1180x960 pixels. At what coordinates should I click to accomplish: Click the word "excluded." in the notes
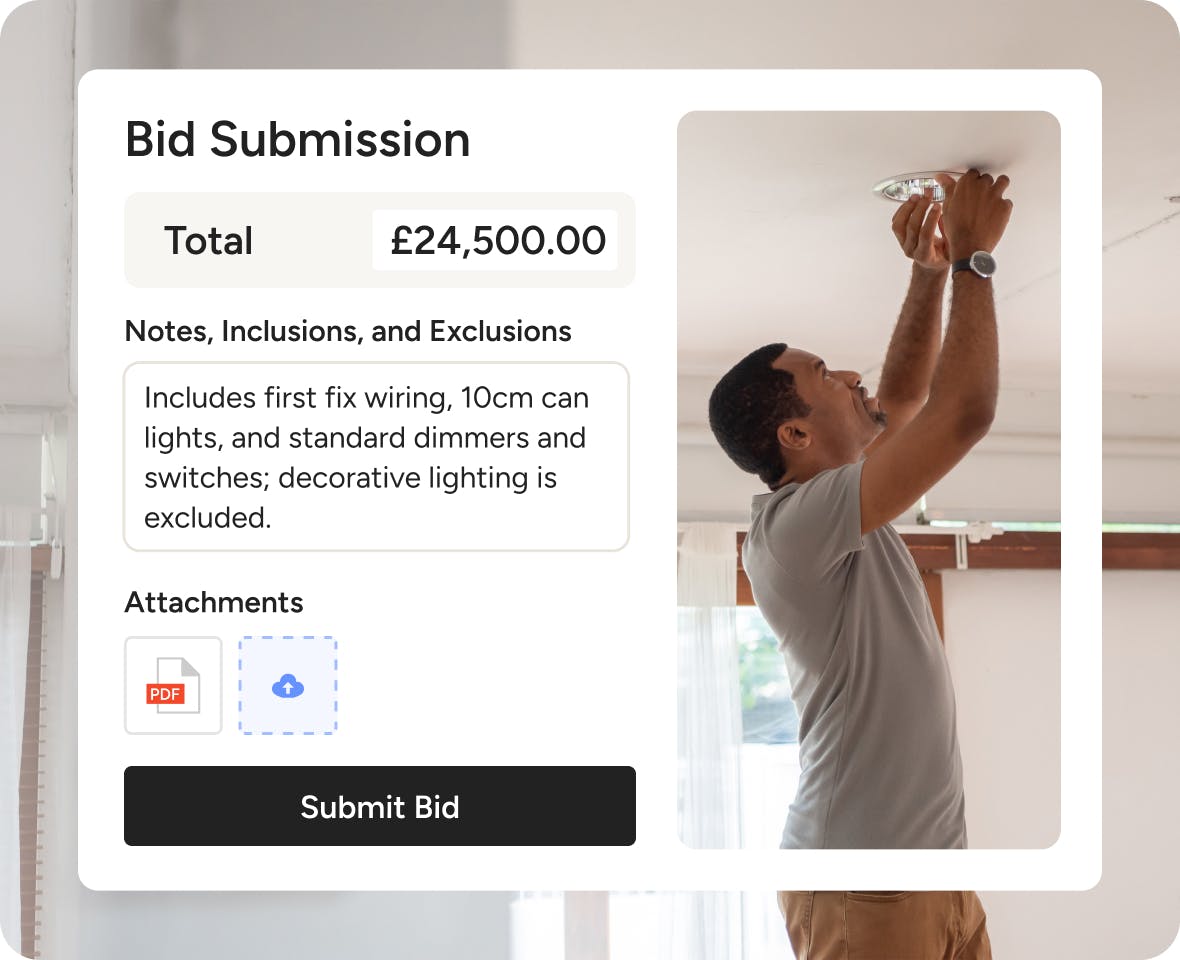[x=208, y=518]
